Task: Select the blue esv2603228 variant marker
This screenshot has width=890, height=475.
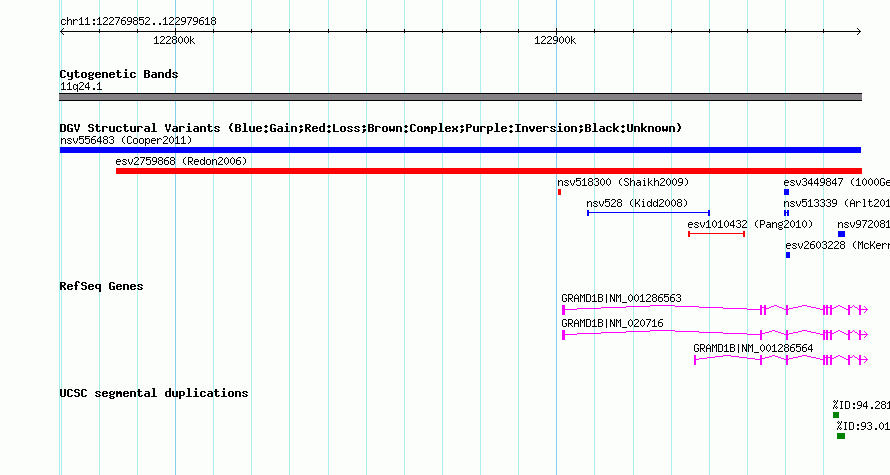Action: [x=788, y=255]
